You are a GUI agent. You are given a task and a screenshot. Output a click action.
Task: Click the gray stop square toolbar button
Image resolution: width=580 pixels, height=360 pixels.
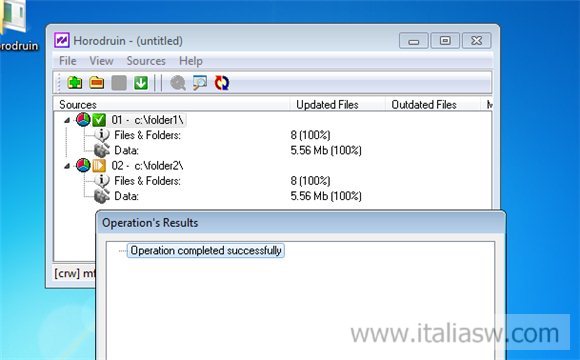pyautogui.click(x=119, y=83)
